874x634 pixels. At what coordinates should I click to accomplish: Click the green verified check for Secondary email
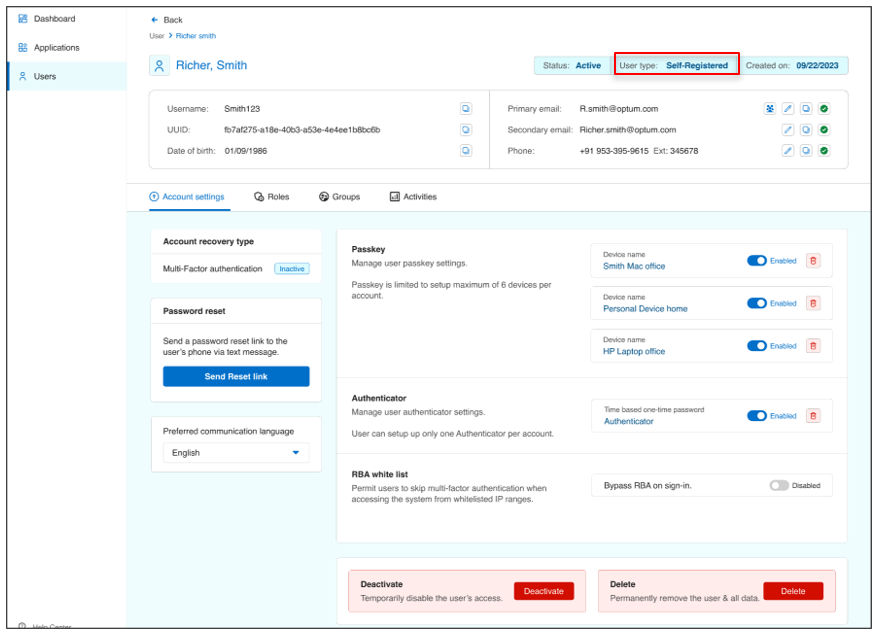[x=824, y=130]
